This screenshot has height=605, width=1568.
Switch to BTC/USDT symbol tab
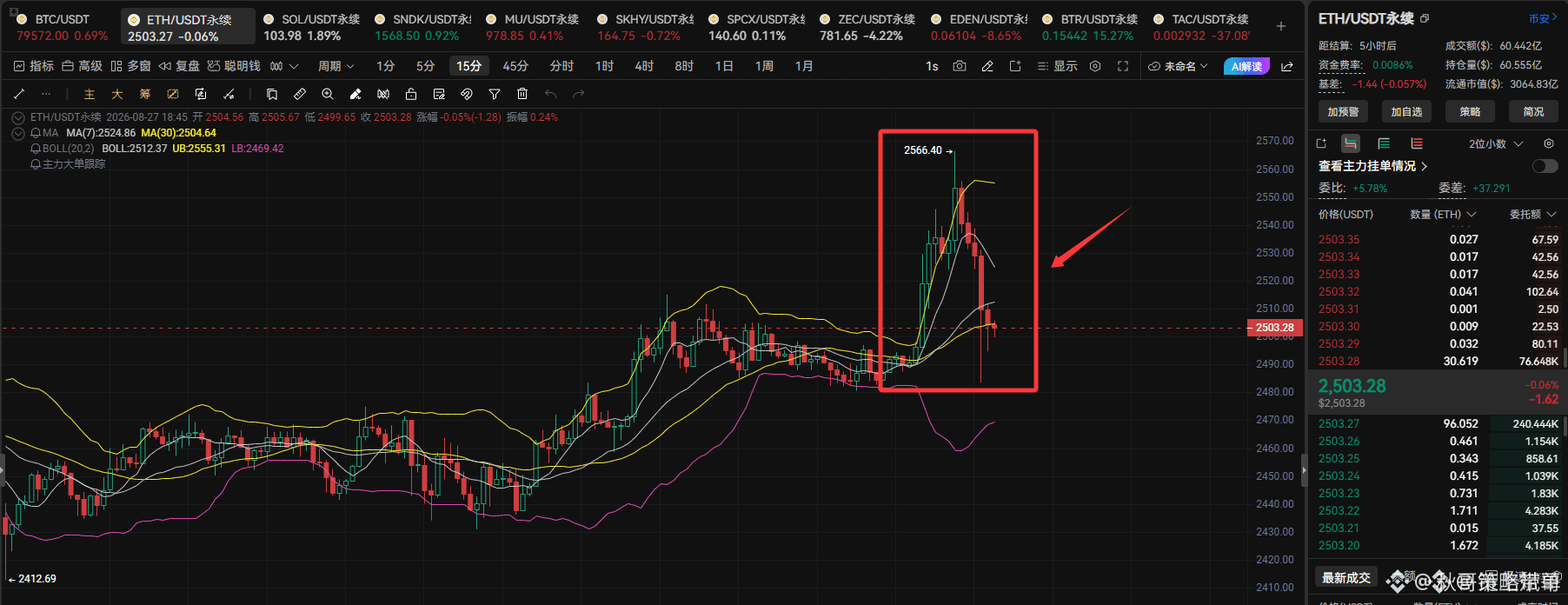[x=61, y=27]
